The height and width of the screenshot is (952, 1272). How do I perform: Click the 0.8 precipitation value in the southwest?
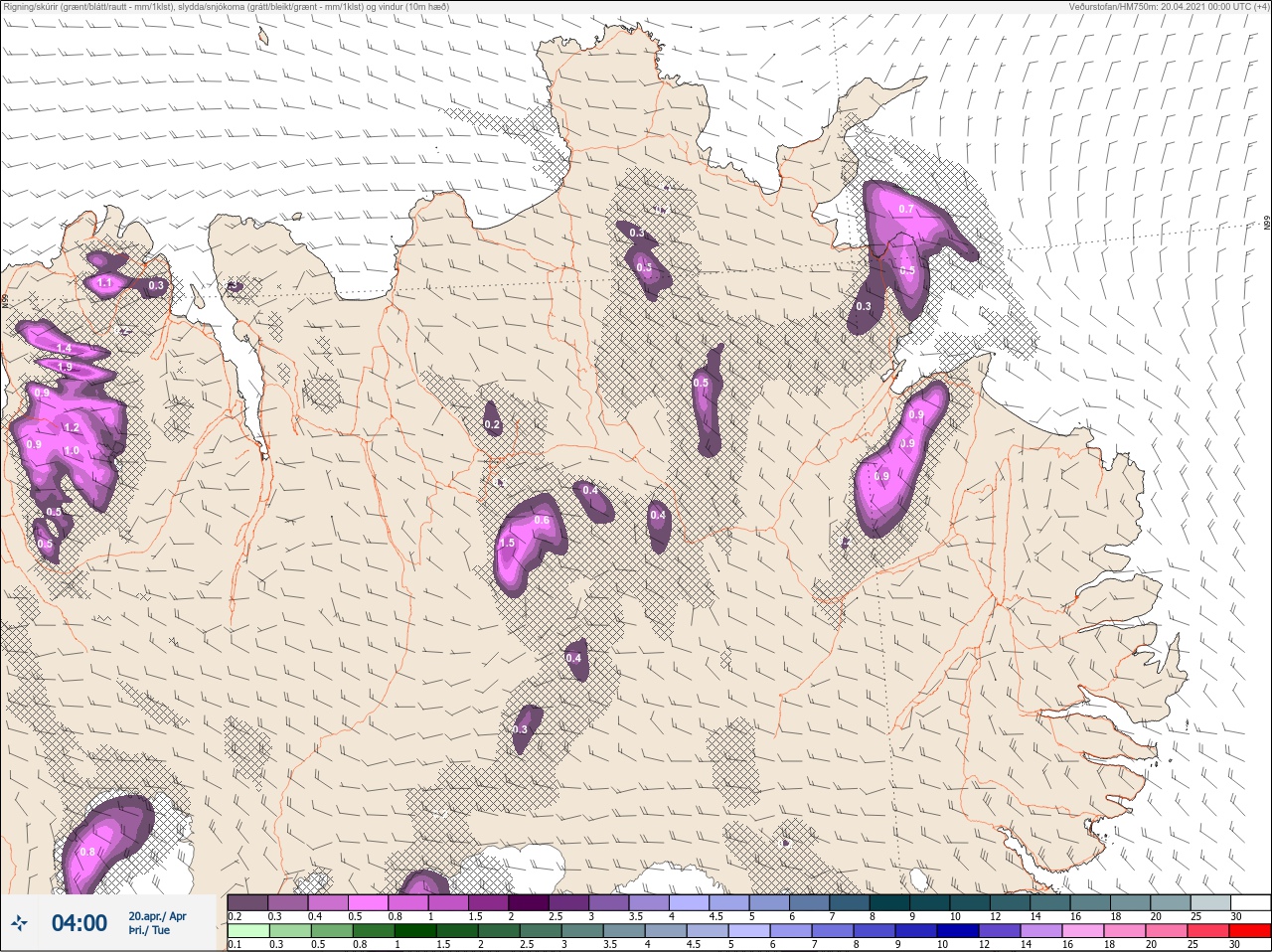coord(87,852)
